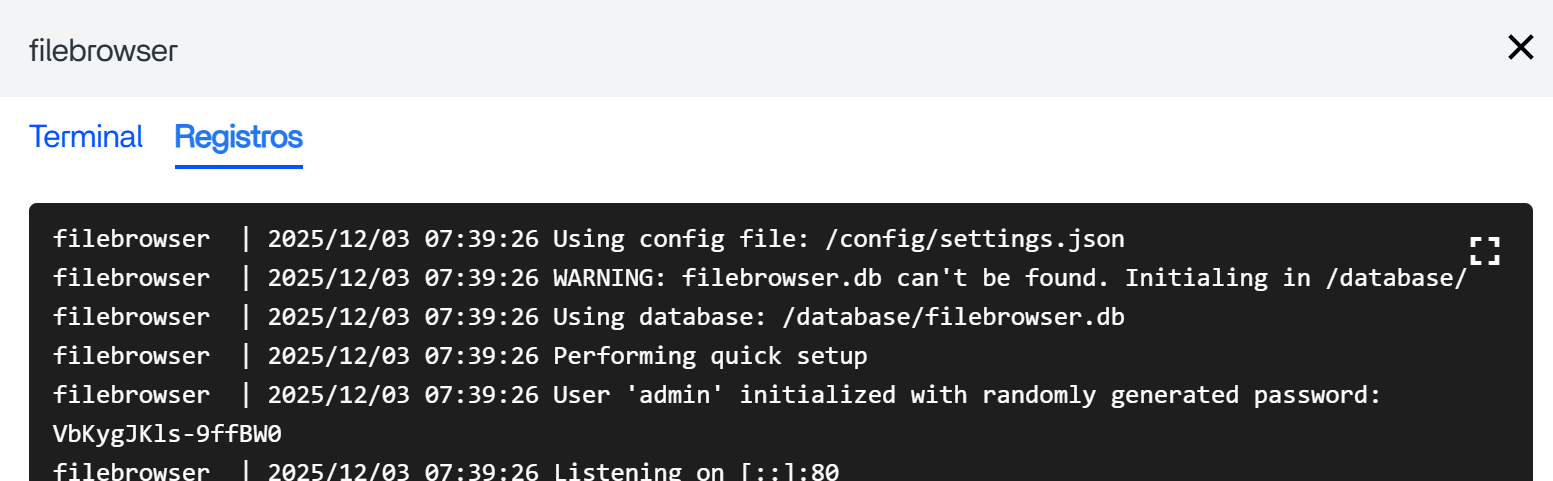Select the Registros tab
This screenshot has width=1553, height=481.
pos(238,136)
